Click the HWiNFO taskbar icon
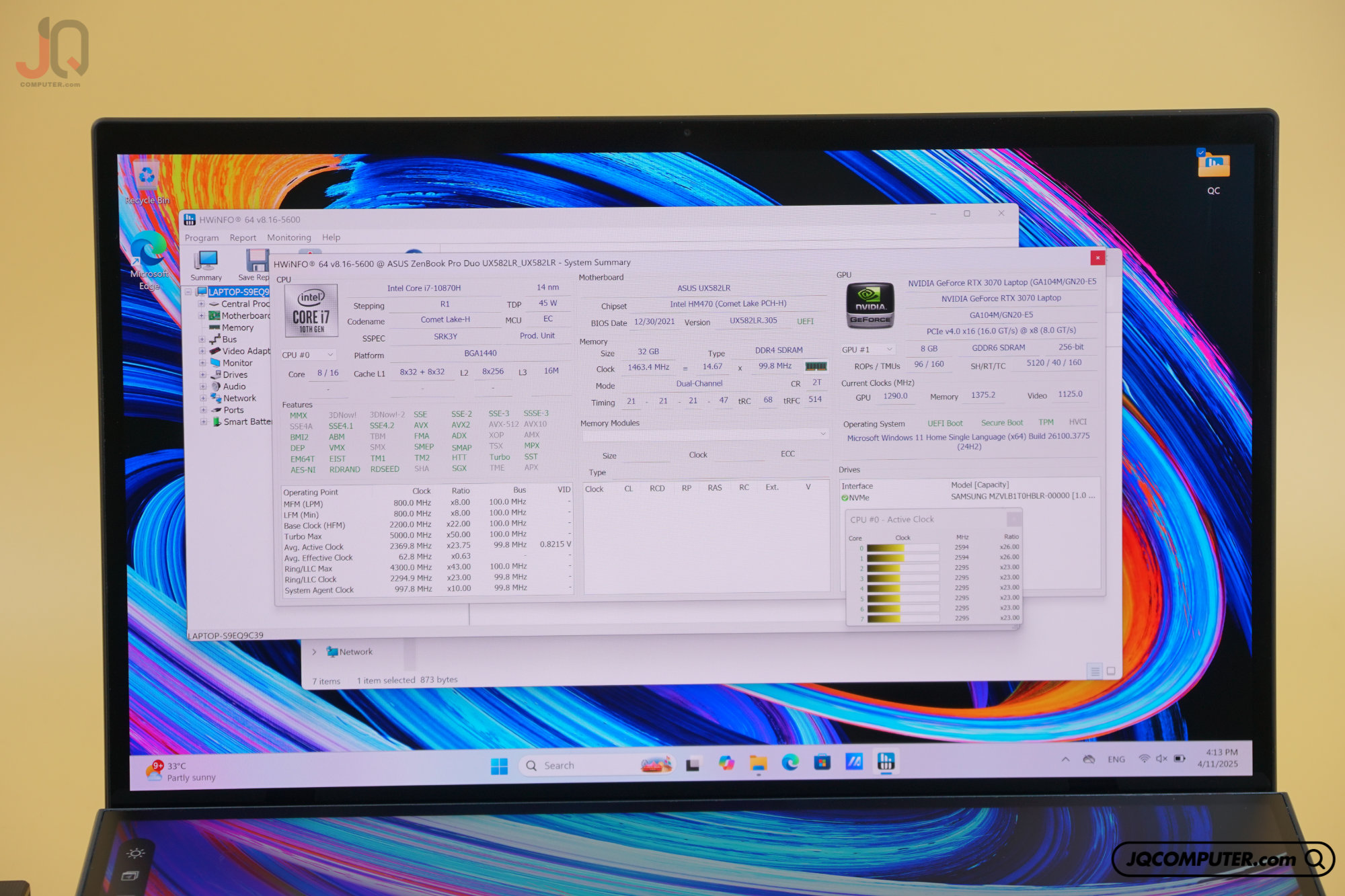Screen dimensions: 1345x896 coord(886,761)
